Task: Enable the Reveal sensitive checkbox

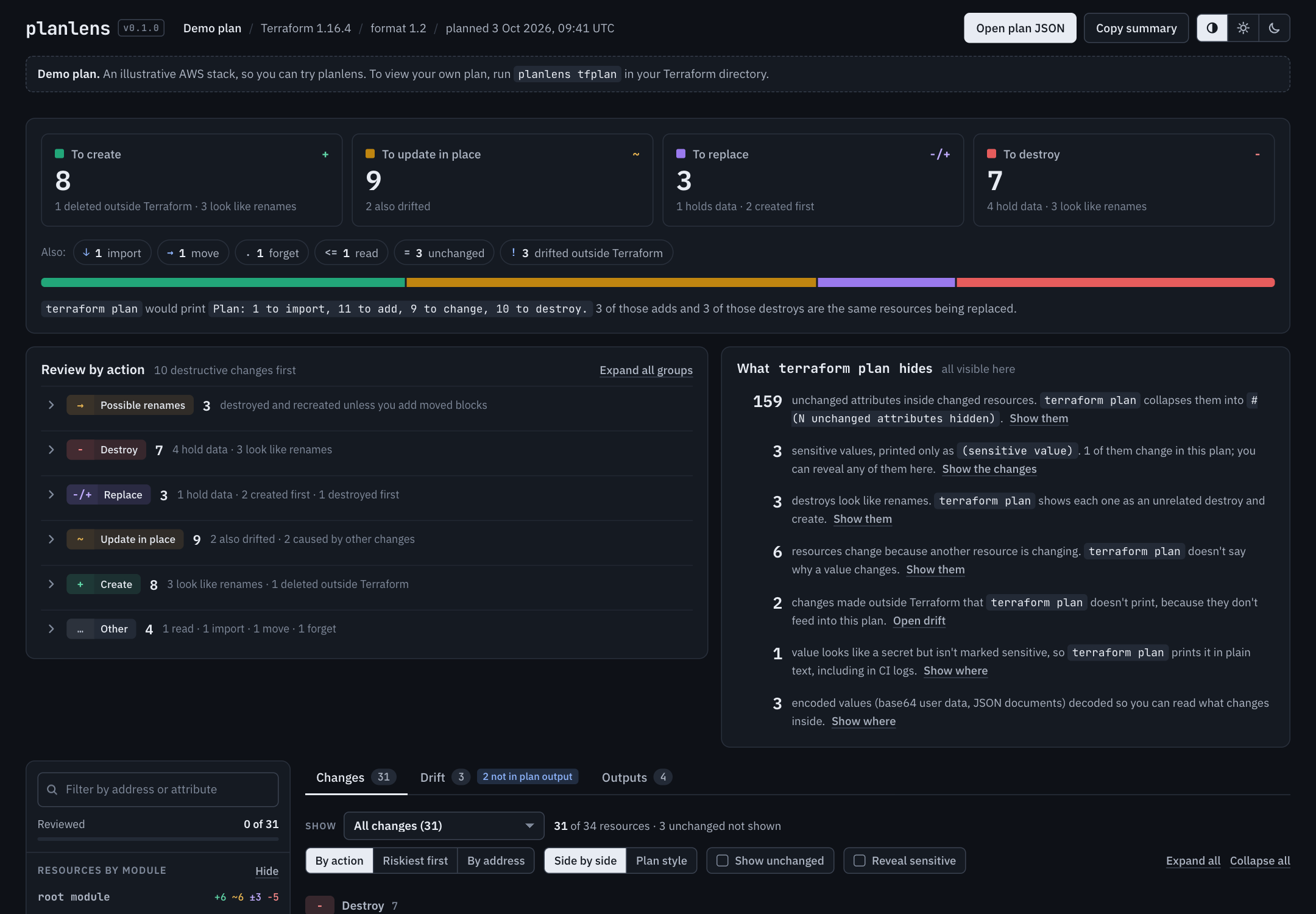Action: point(860,860)
